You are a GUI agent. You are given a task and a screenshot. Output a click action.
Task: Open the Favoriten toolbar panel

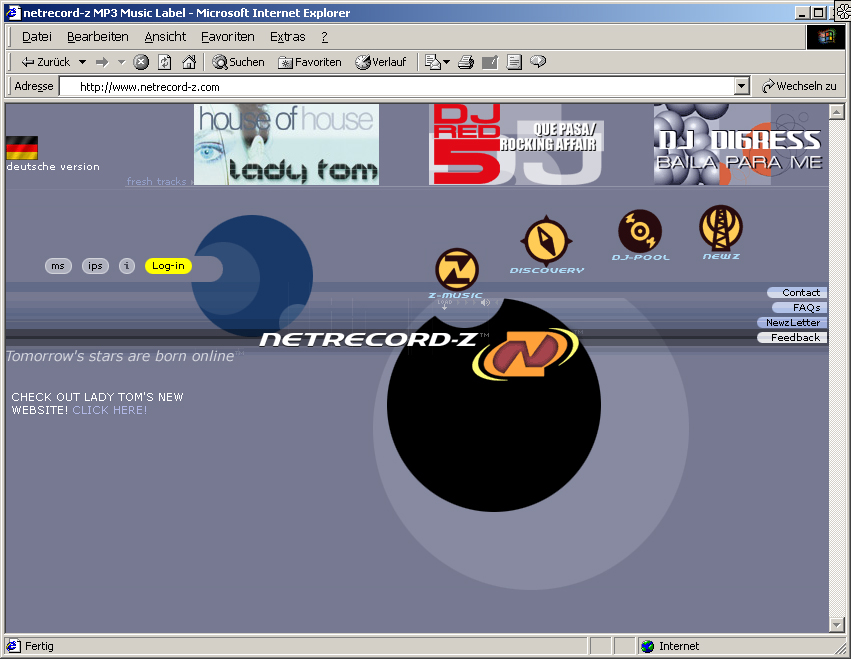point(310,62)
